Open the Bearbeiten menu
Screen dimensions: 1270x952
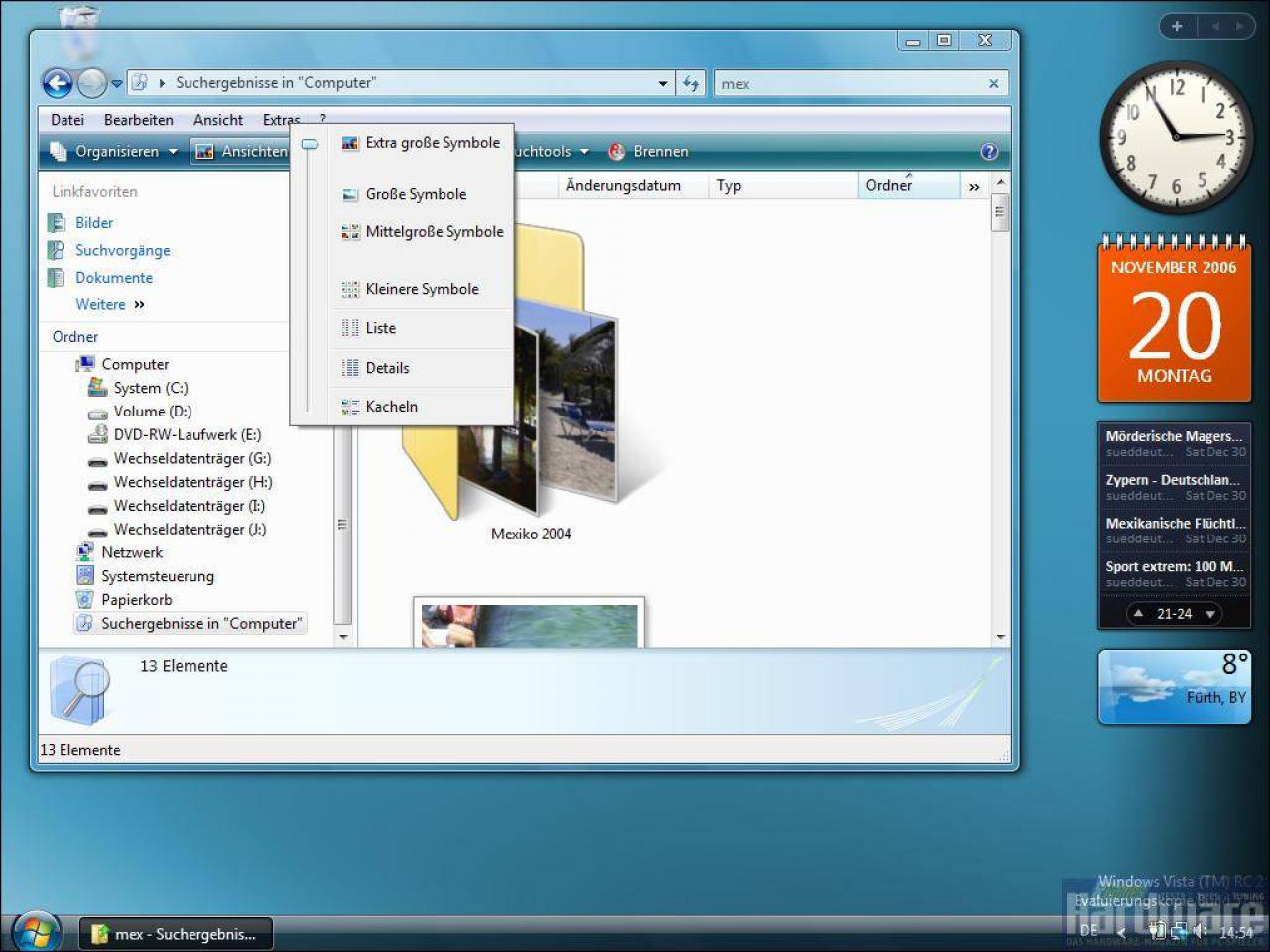(x=139, y=120)
